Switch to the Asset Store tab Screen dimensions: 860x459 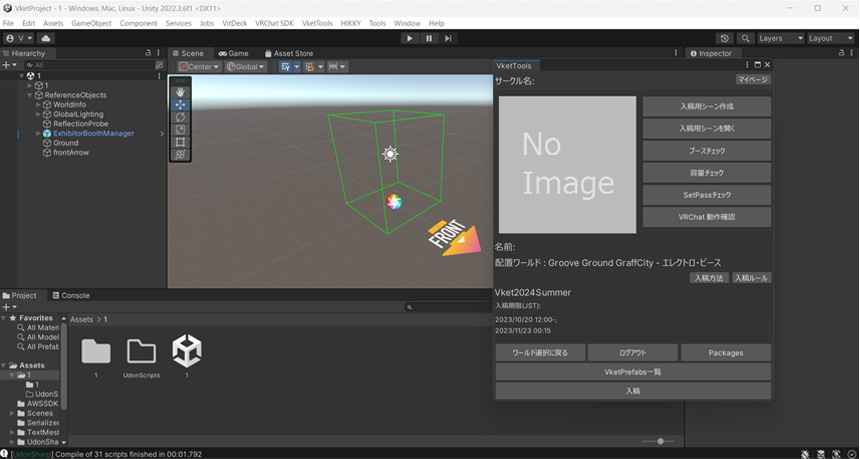(288, 53)
